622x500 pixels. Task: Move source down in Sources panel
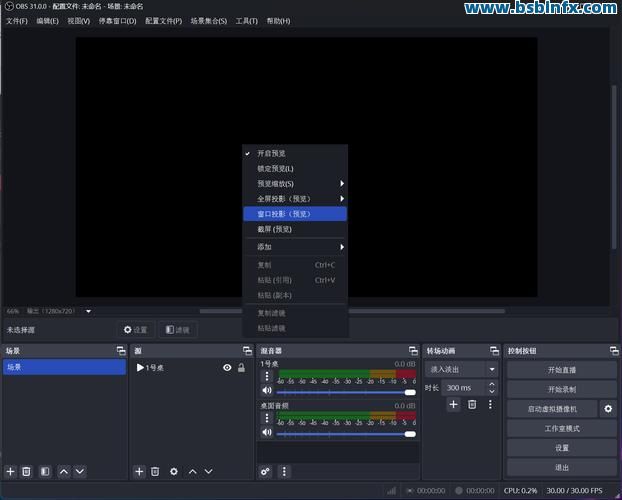tap(209, 471)
